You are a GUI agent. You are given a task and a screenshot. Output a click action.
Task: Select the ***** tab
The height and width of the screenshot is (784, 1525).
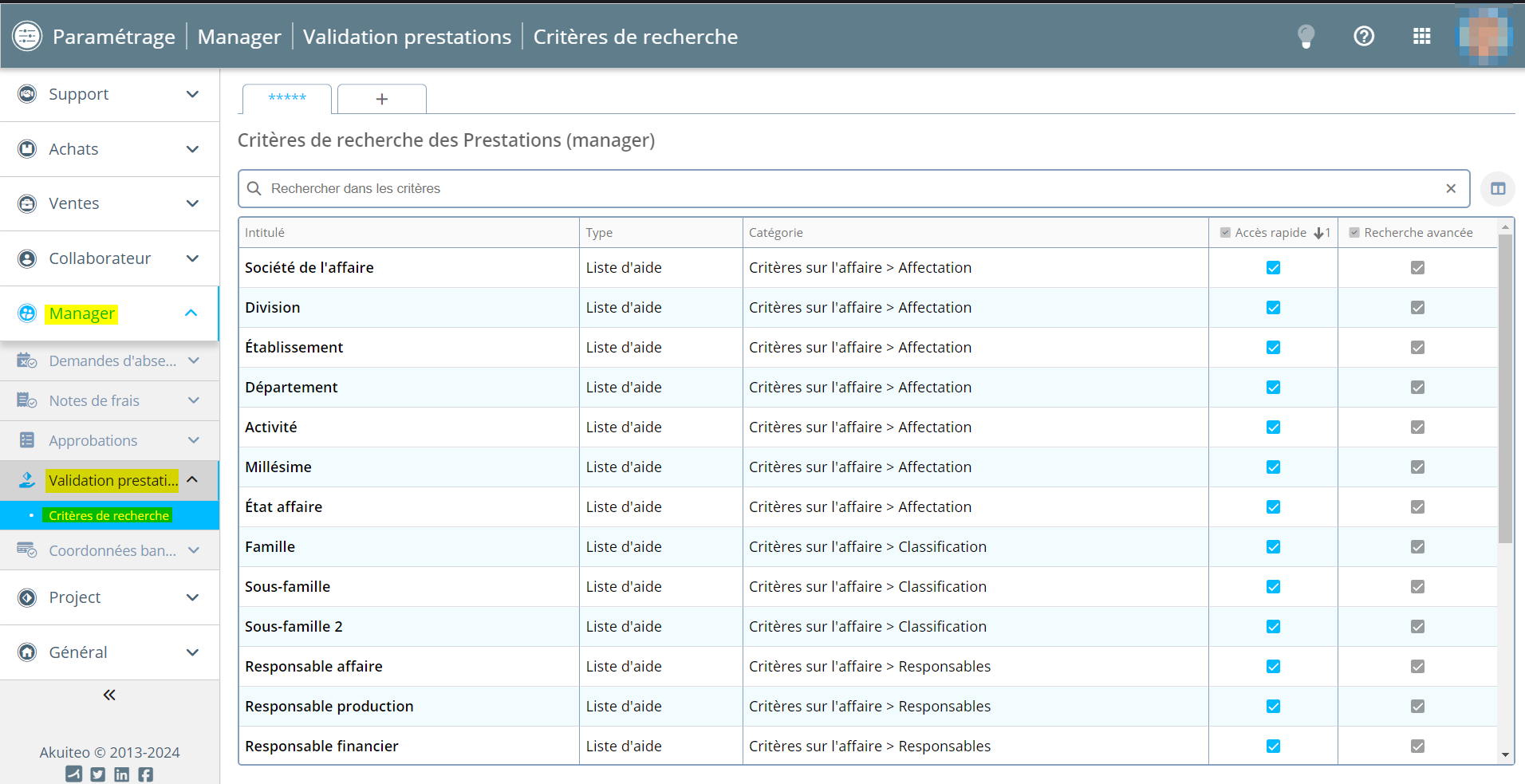(x=287, y=98)
